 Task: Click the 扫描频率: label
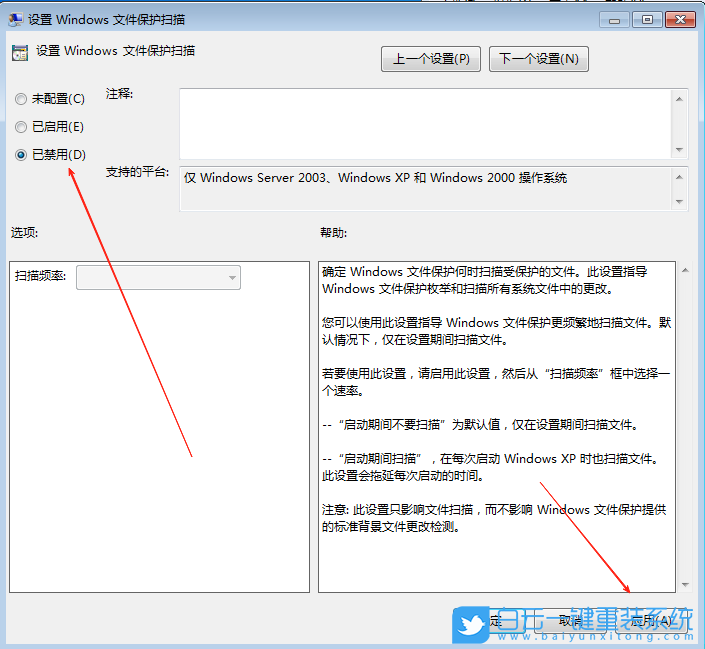point(40,276)
